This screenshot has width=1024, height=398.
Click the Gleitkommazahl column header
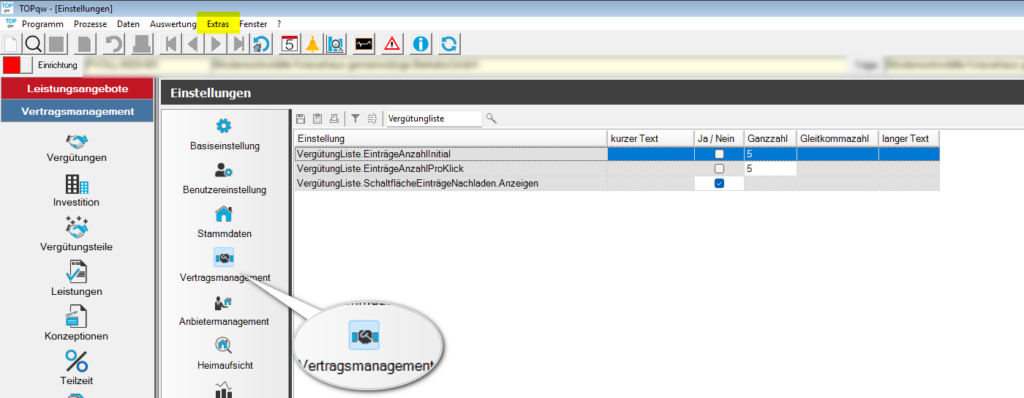(x=837, y=139)
